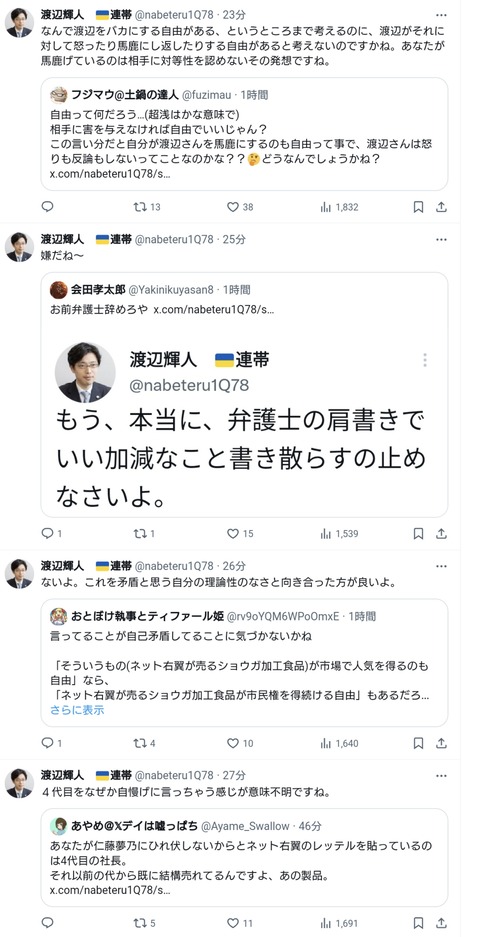Open three-dot menu on the 26分 tweet
Image resolution: width=480 pixels, height=937 pixels.
tap(441, 565)
